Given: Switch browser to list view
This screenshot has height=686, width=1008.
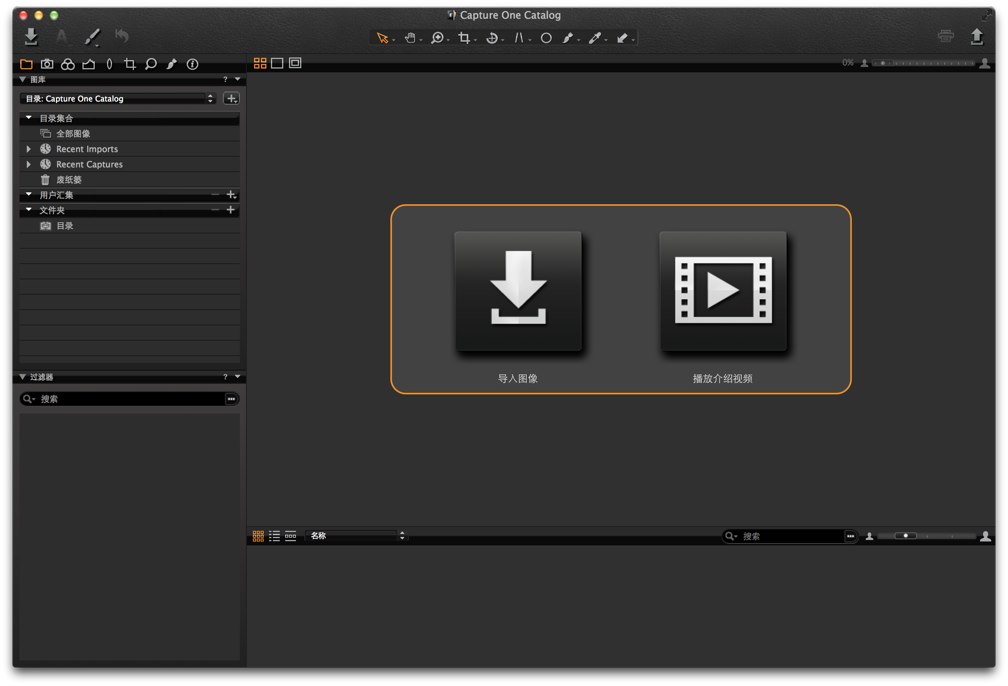Looking at the screenshot, I should coord(274,536).
